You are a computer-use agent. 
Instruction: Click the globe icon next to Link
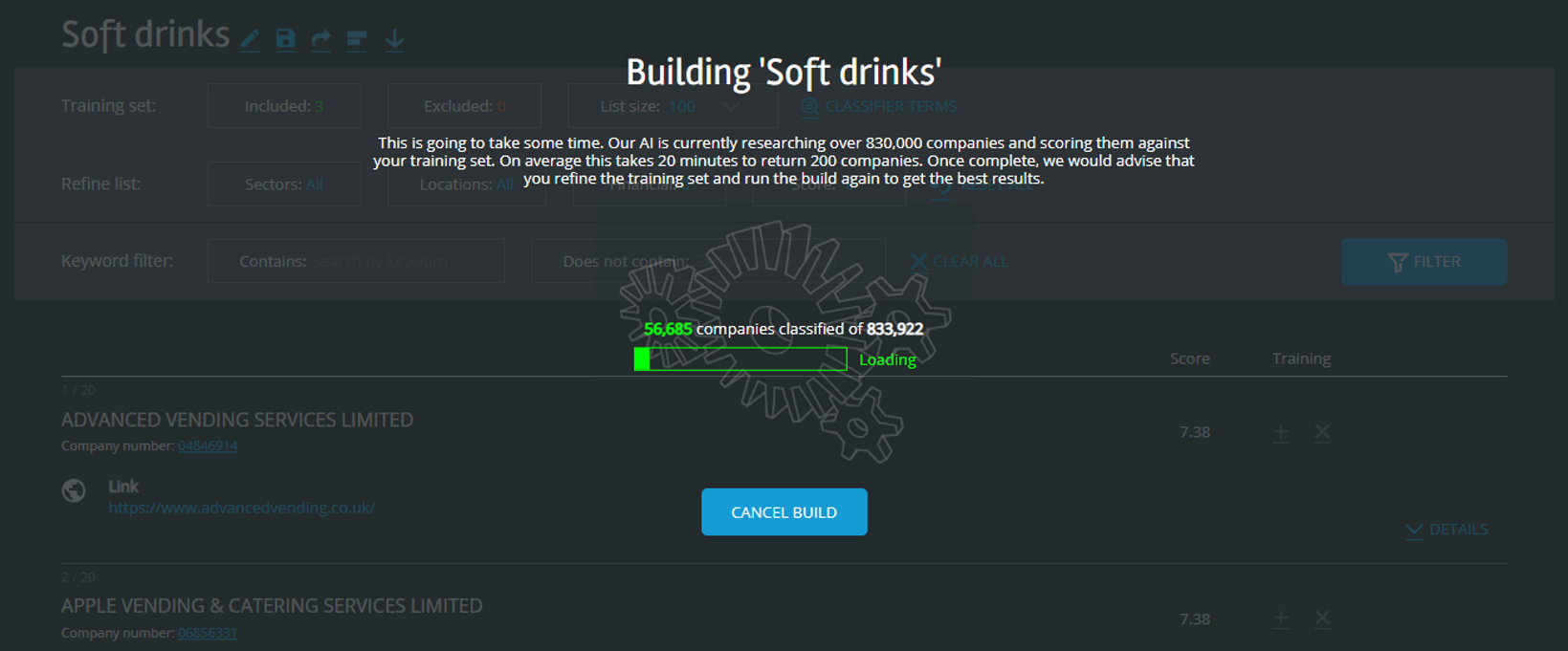click(74, 490)
